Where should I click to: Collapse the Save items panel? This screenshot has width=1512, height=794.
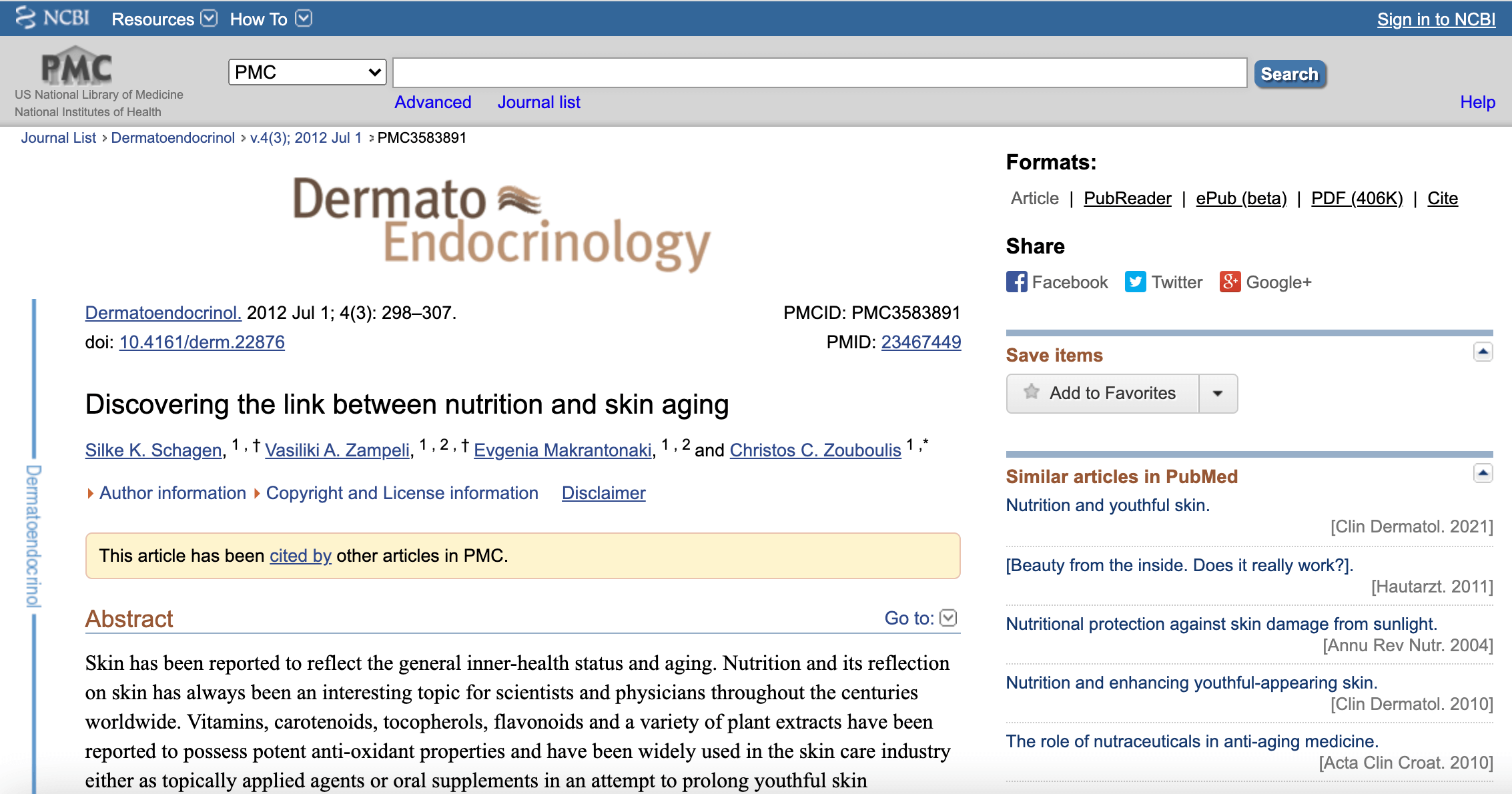pos(1483,352)
